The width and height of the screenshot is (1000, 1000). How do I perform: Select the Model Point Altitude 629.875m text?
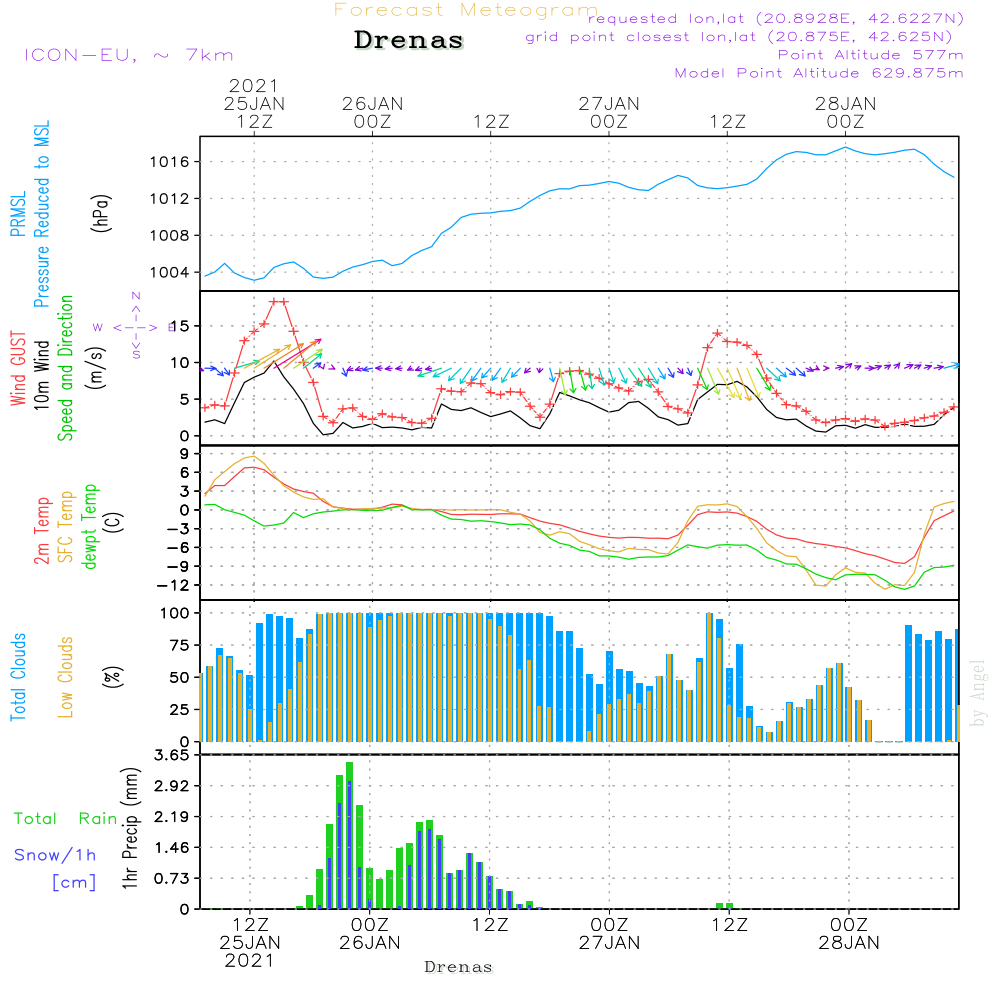[819, 73]
